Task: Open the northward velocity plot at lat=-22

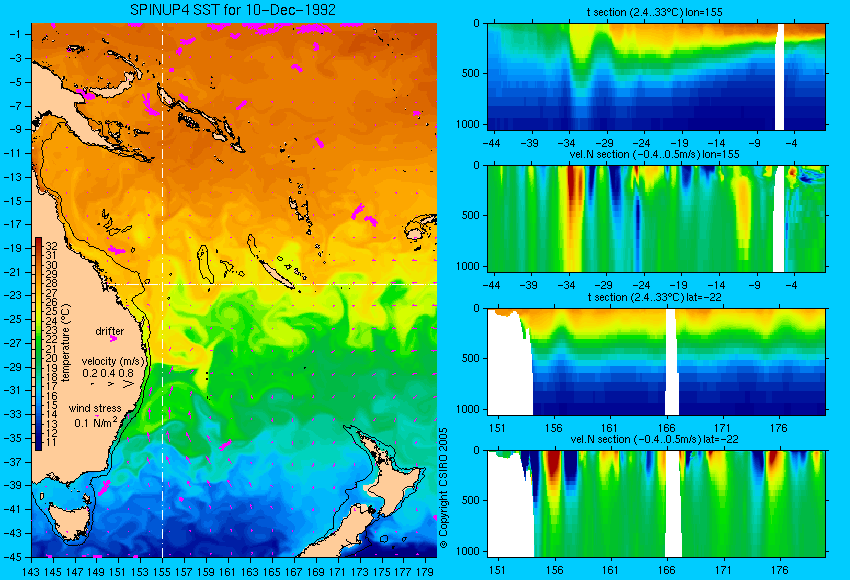Action: pyautogui.click(x=656, y=504)
